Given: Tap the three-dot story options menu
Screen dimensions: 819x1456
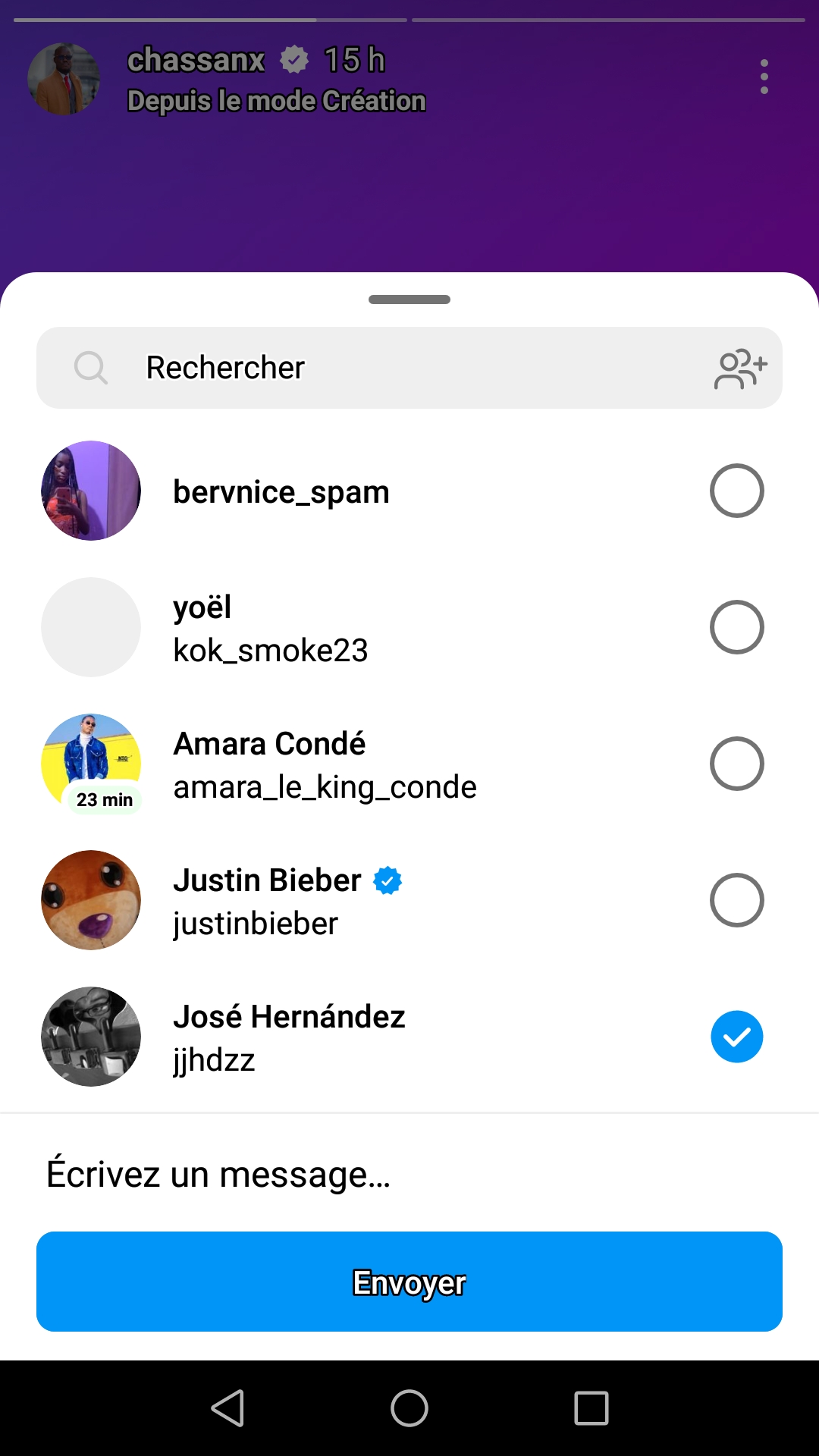Looking at the screenshot, I should [764, 77].
